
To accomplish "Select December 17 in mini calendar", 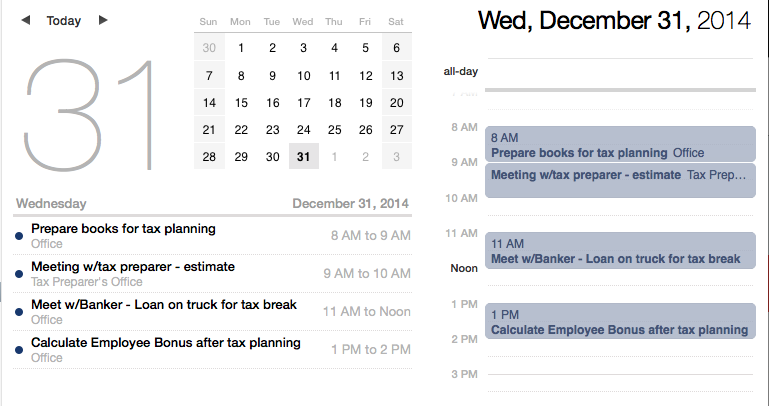I will pyautogui.click(x=303, y=102).
